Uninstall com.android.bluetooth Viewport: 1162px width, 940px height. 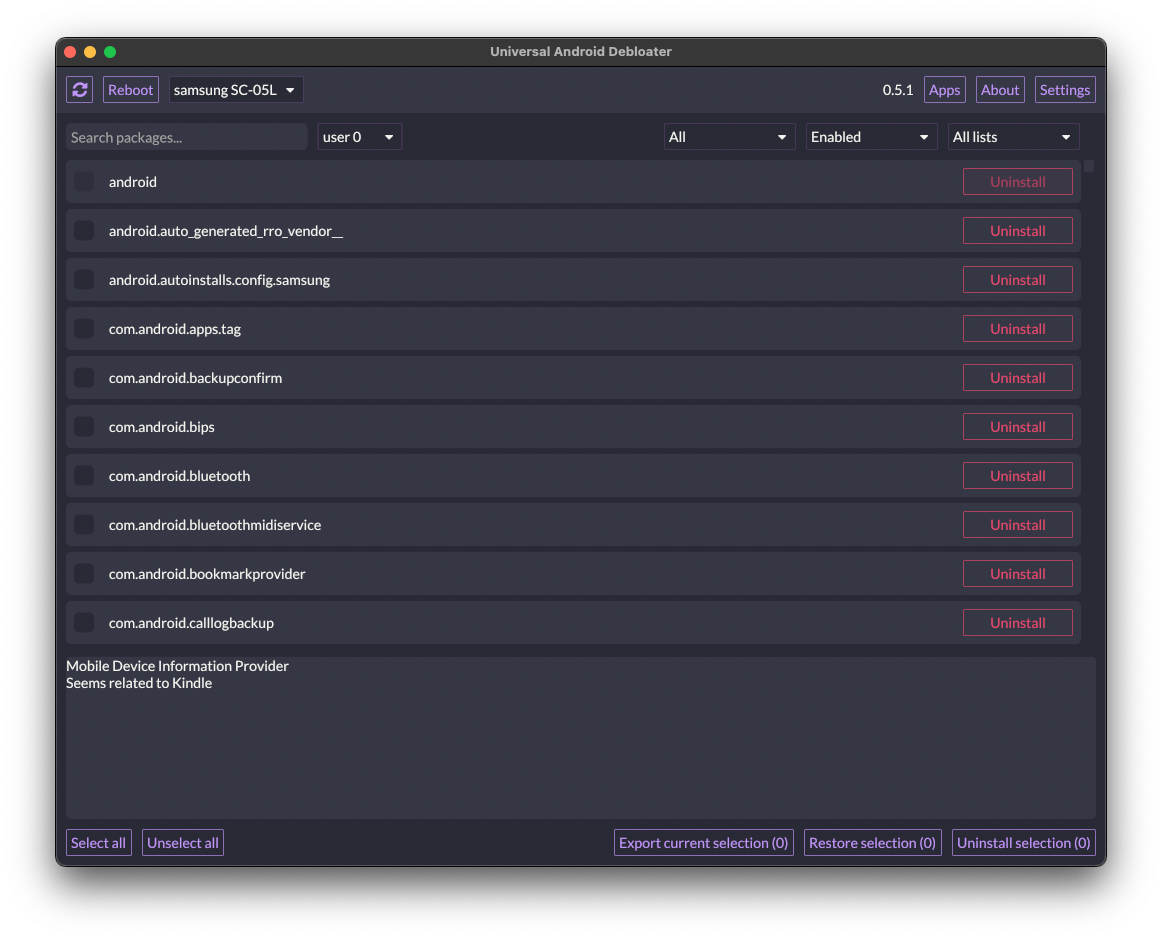[x=1017, y=475]
